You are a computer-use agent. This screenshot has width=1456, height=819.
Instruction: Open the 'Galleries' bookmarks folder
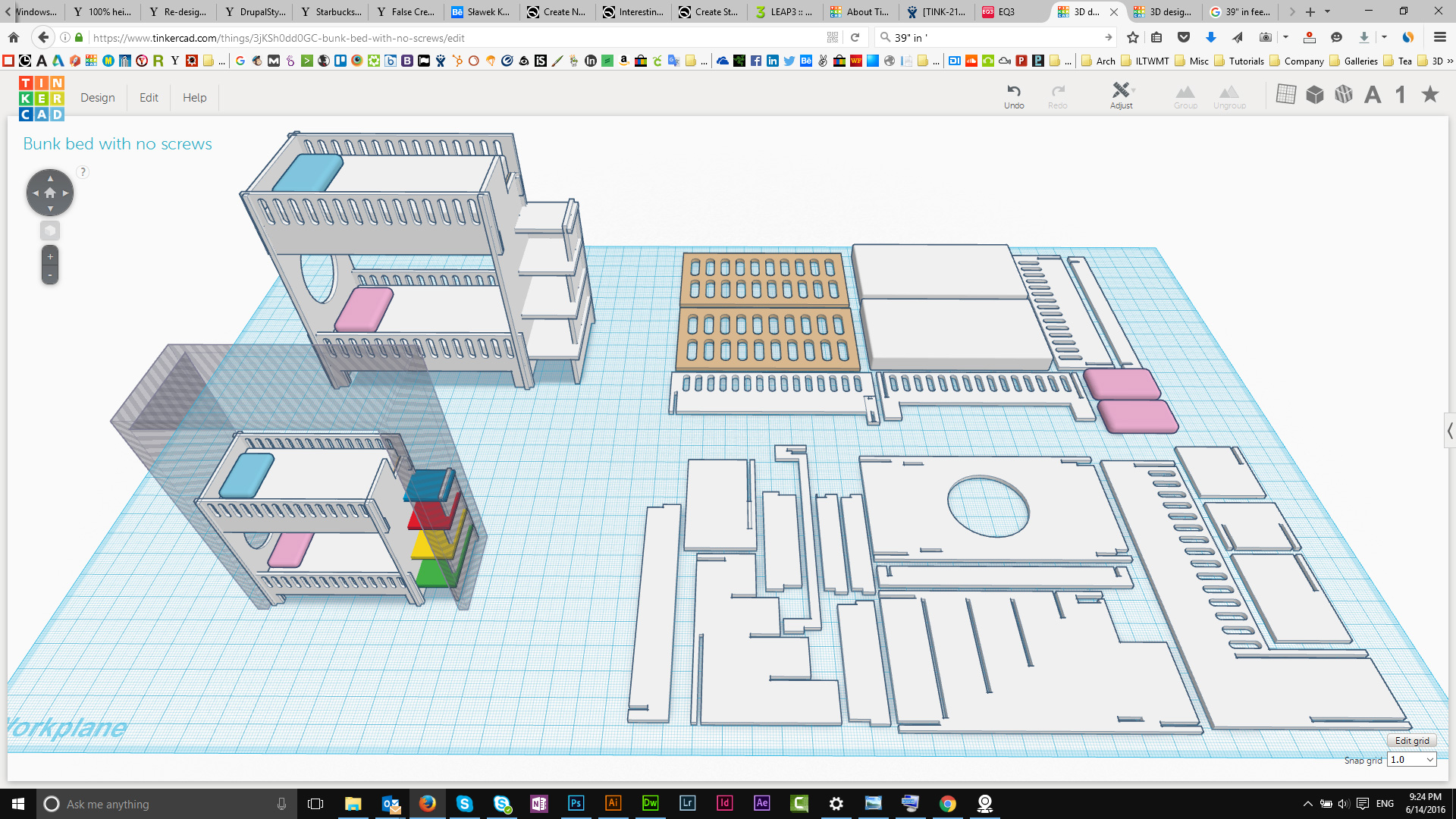click(x=1354, y=61)
